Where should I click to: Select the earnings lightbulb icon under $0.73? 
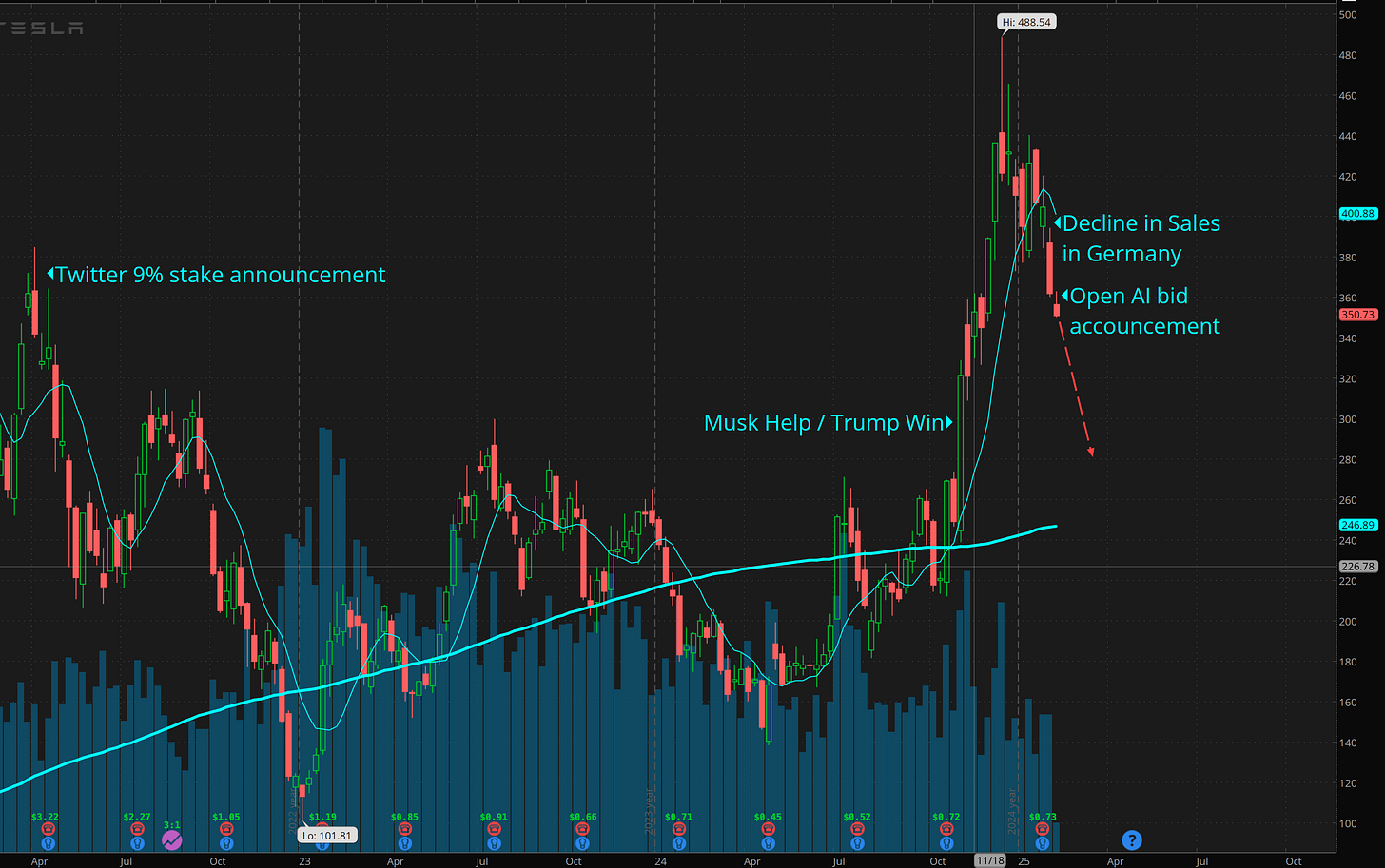[1043, 842]
